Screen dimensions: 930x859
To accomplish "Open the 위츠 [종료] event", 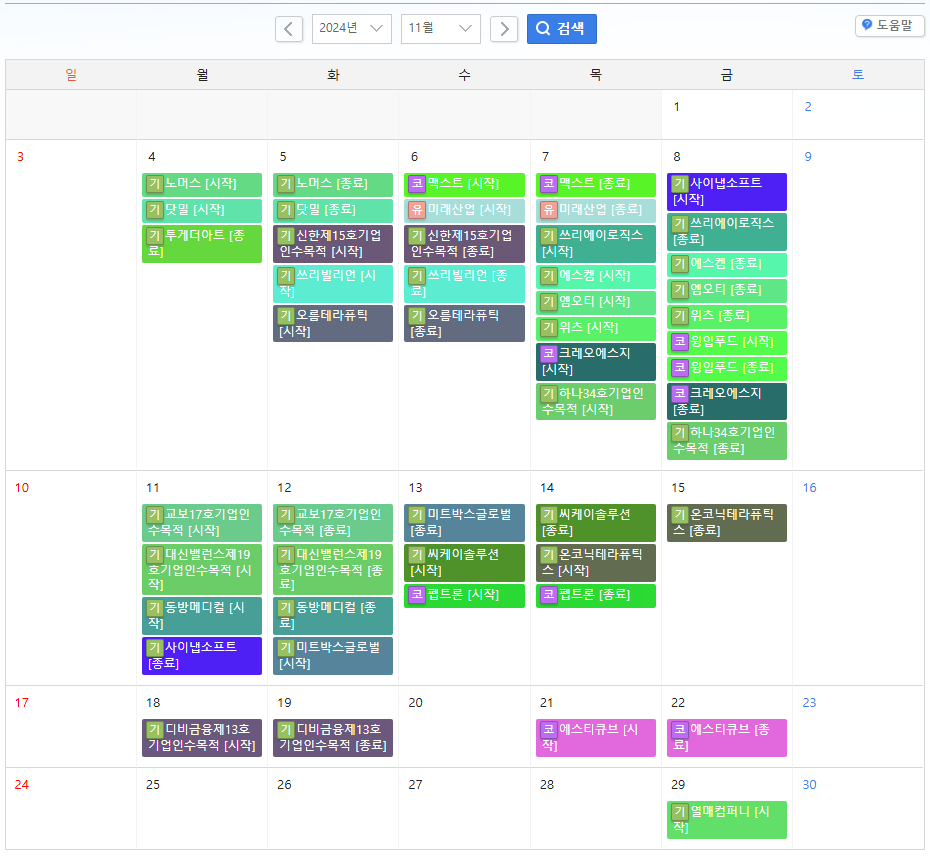I will point(727,316).
